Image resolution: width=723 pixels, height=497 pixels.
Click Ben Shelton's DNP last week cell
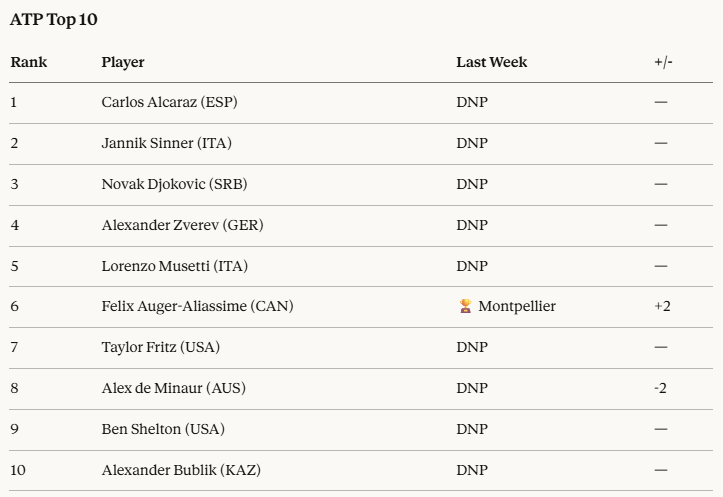472,429
